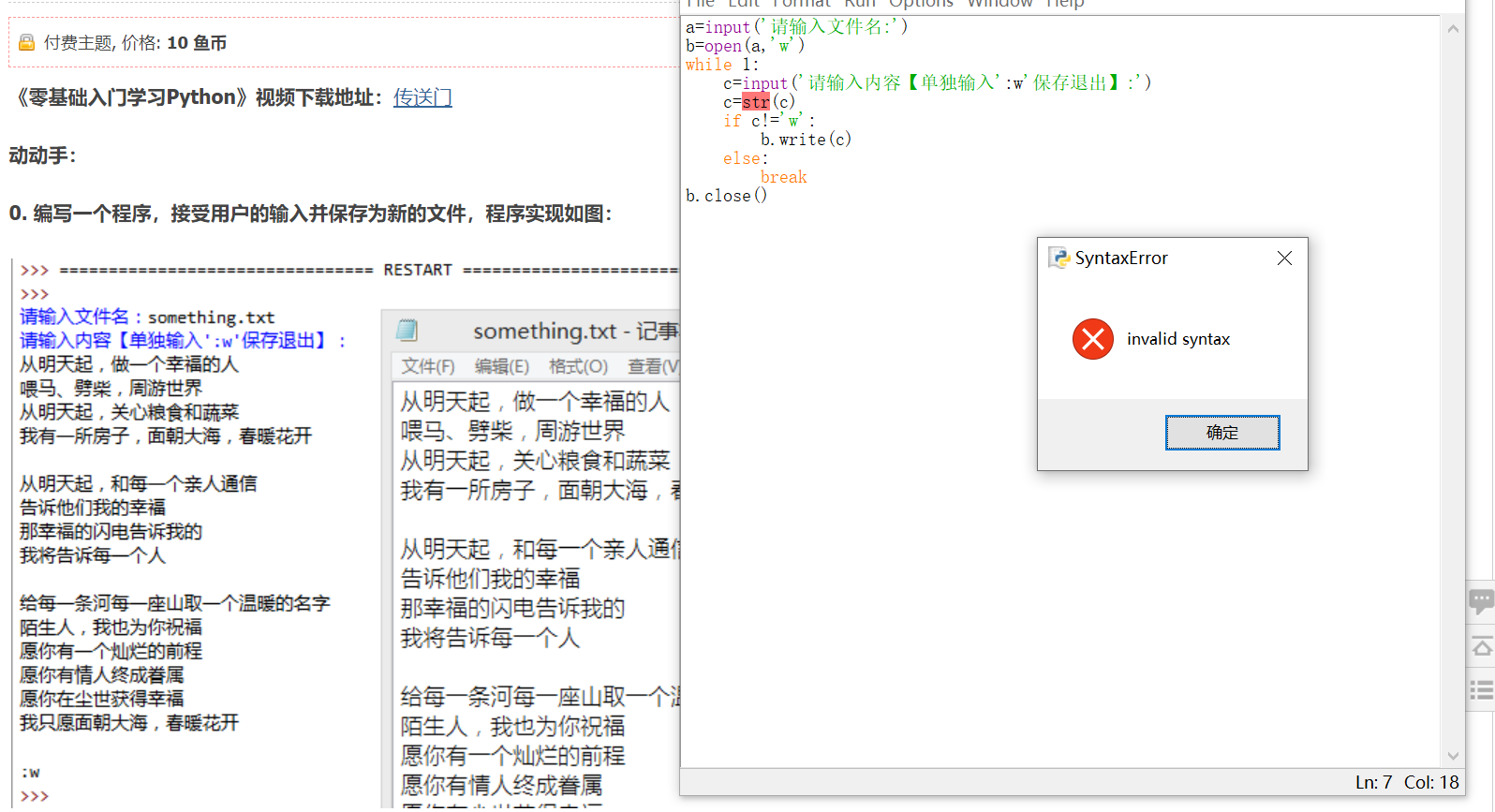
Task: Click the highlighted 'str' in the code
Action: 756,102
